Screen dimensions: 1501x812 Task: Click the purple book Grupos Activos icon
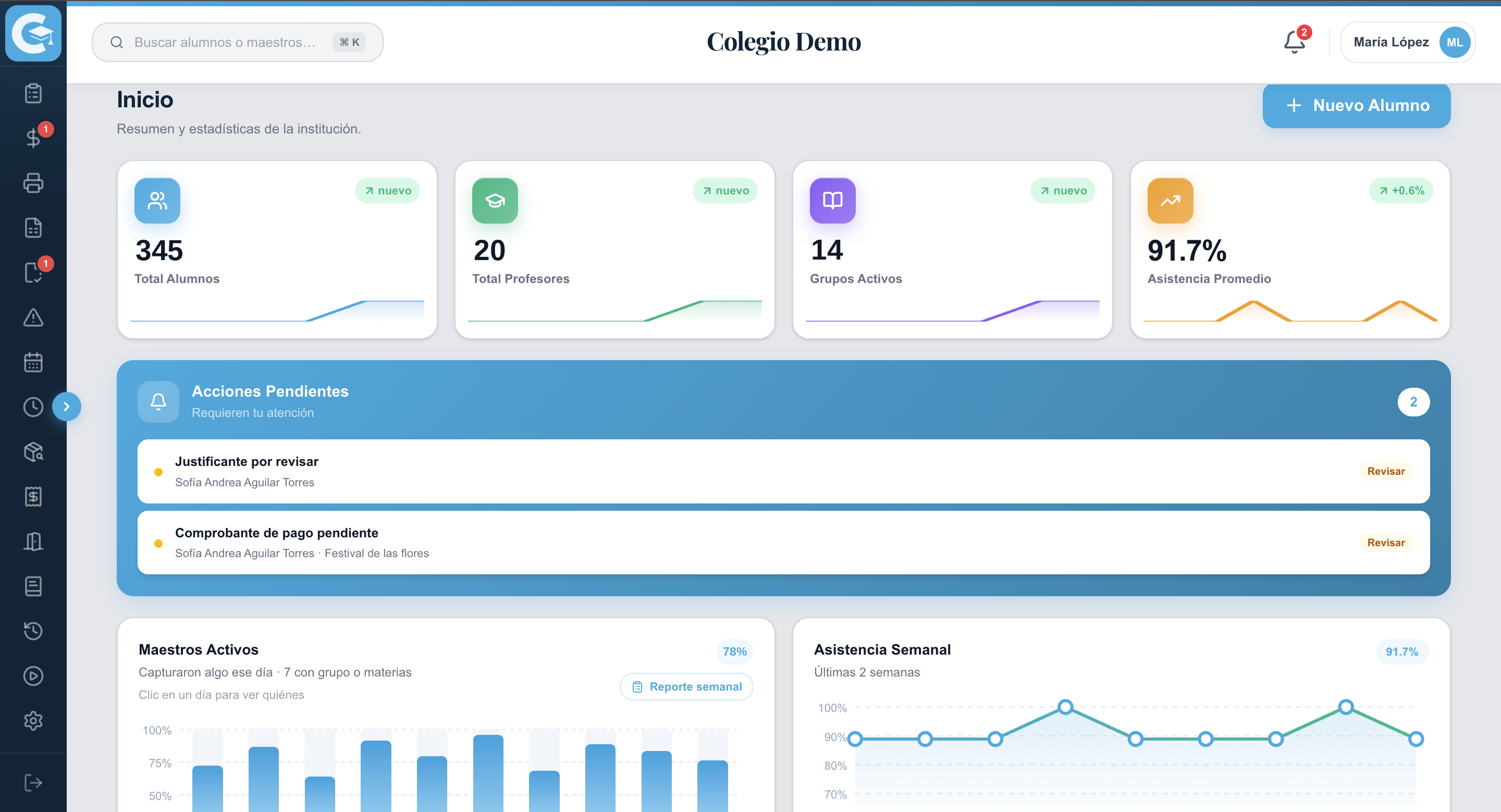pos(833,200)
